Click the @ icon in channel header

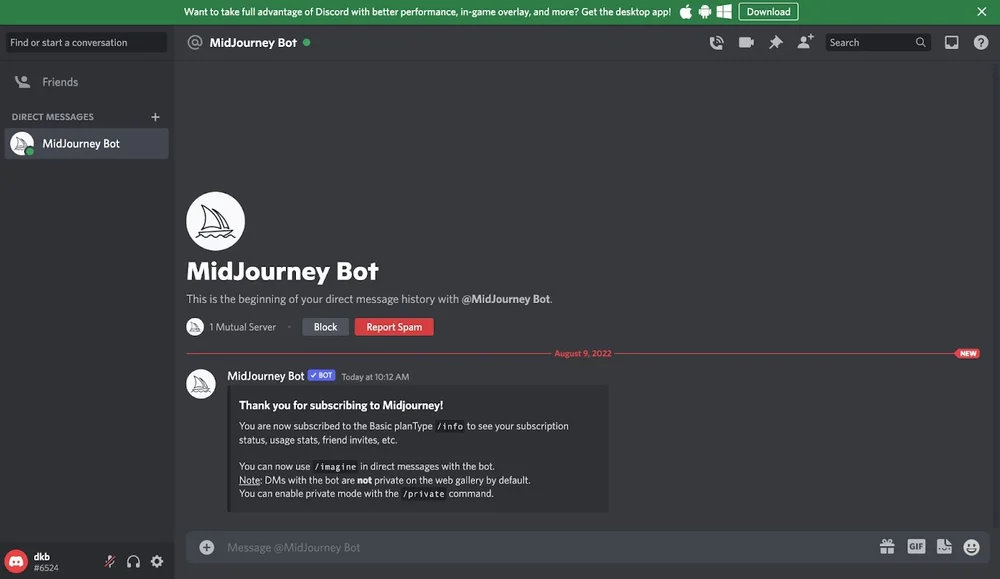195,42
